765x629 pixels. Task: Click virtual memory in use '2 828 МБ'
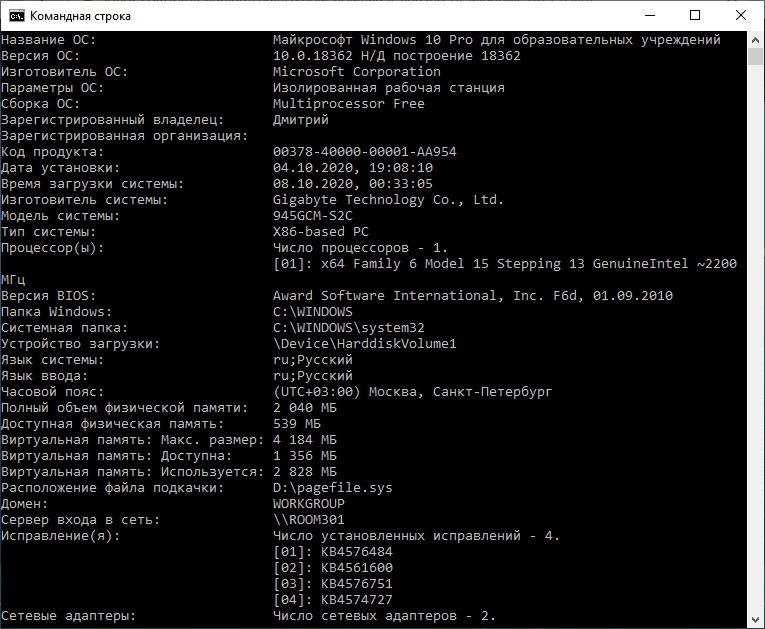tap(305, 472)
